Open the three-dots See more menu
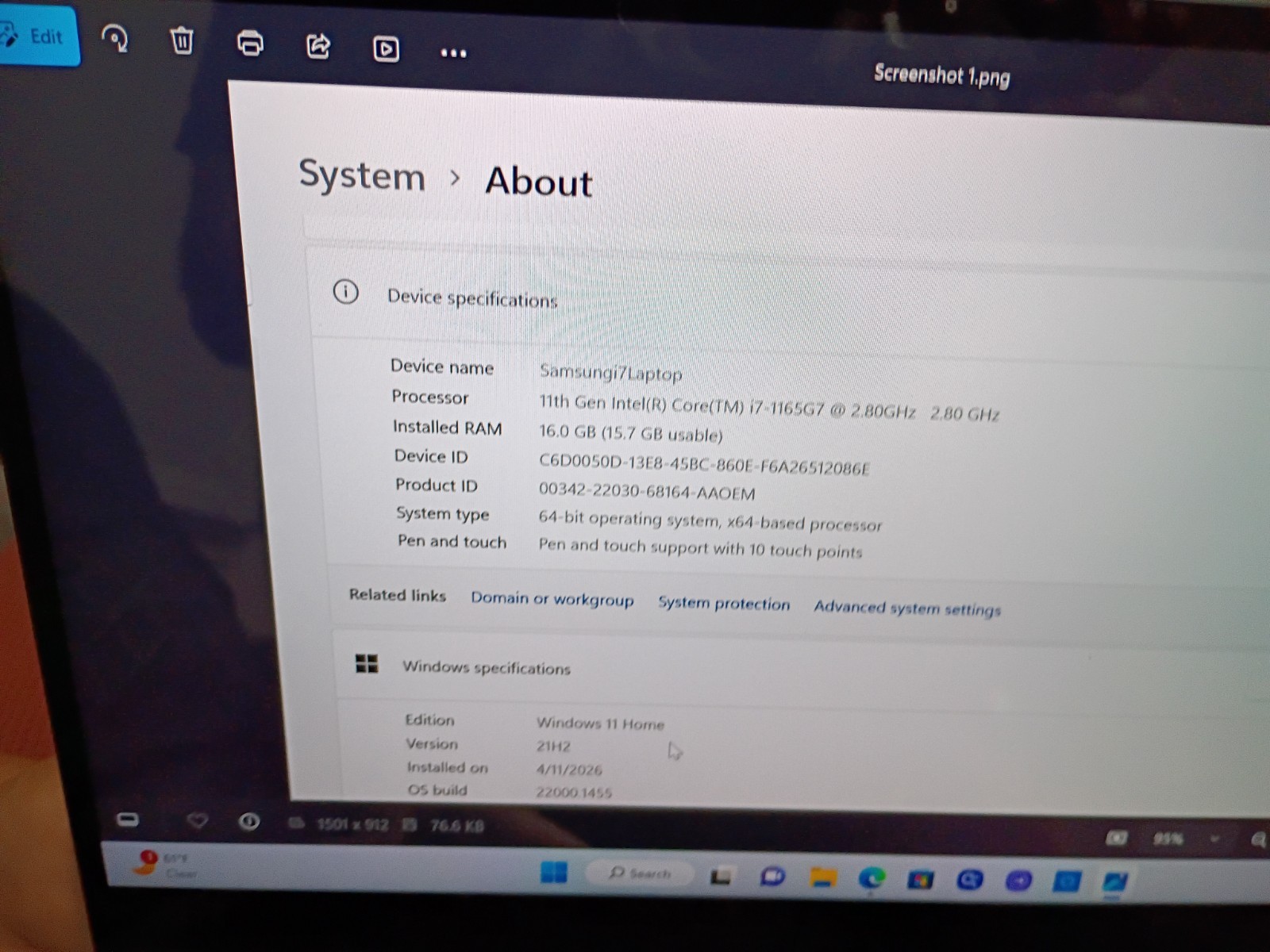1270x952 pixels. (453, 53)
